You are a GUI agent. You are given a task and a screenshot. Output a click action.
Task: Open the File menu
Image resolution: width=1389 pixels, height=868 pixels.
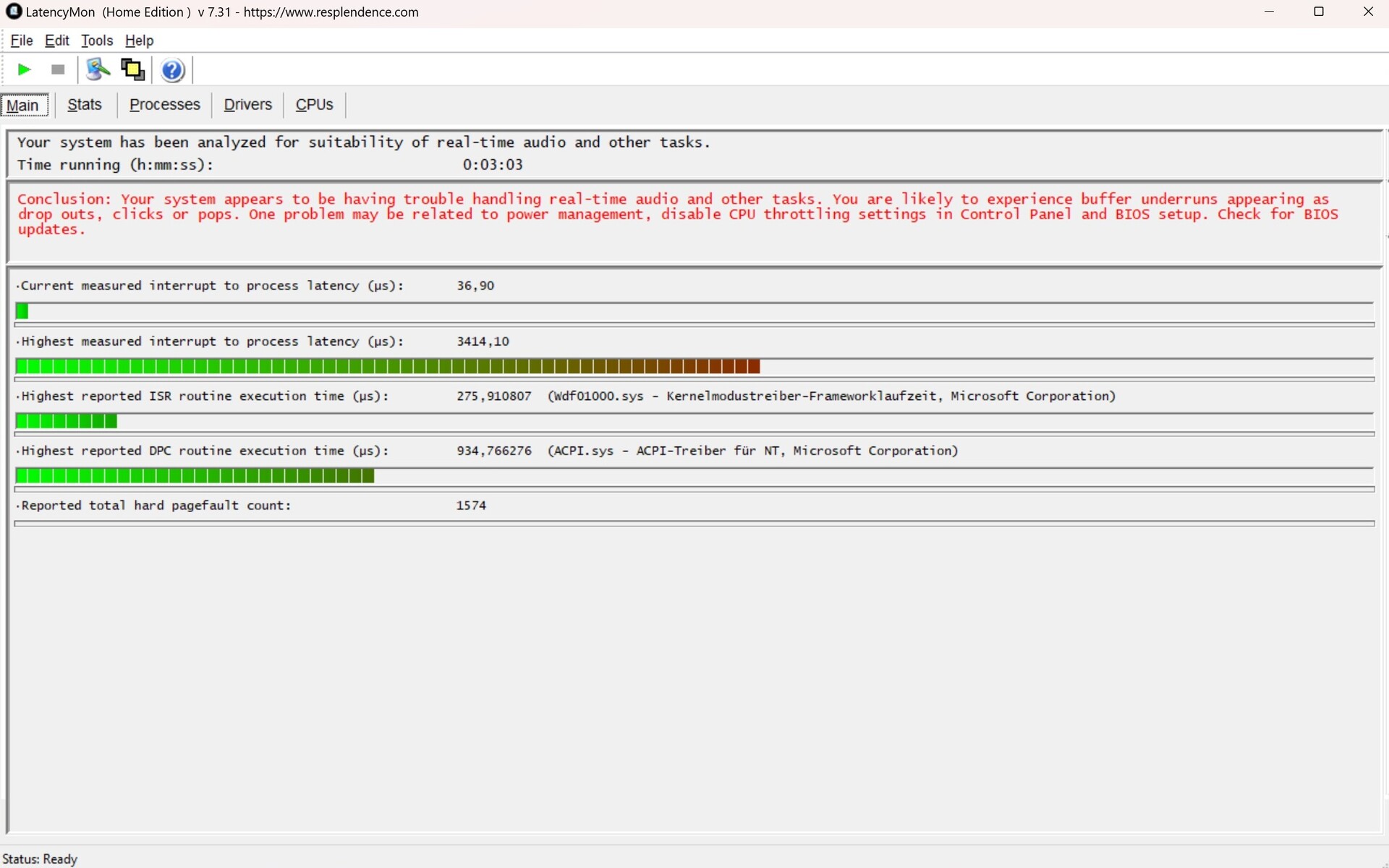click(22, 41)
